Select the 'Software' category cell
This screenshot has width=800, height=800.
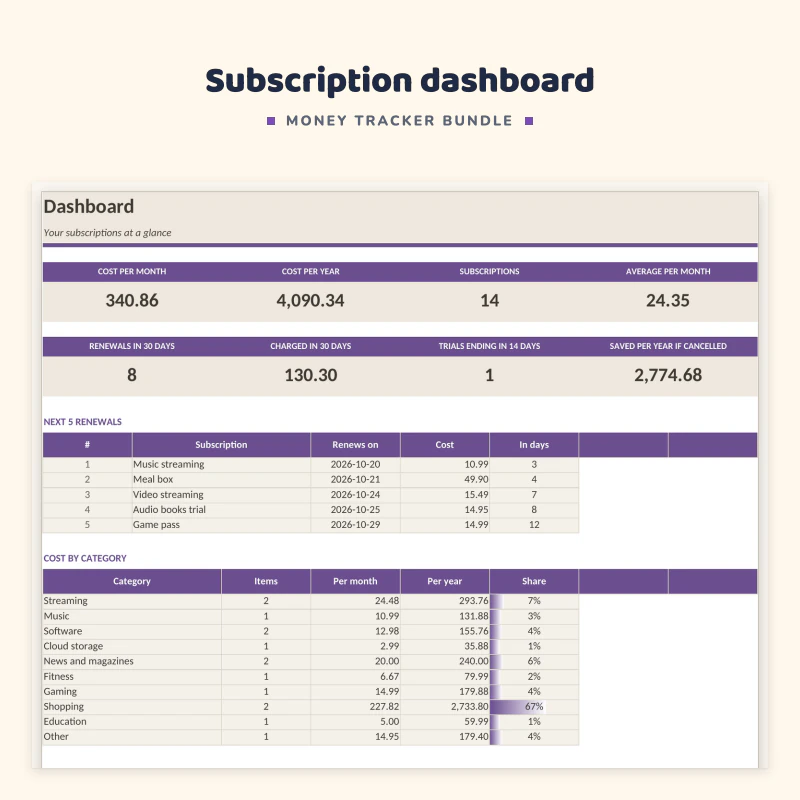(x=132, y=631)
